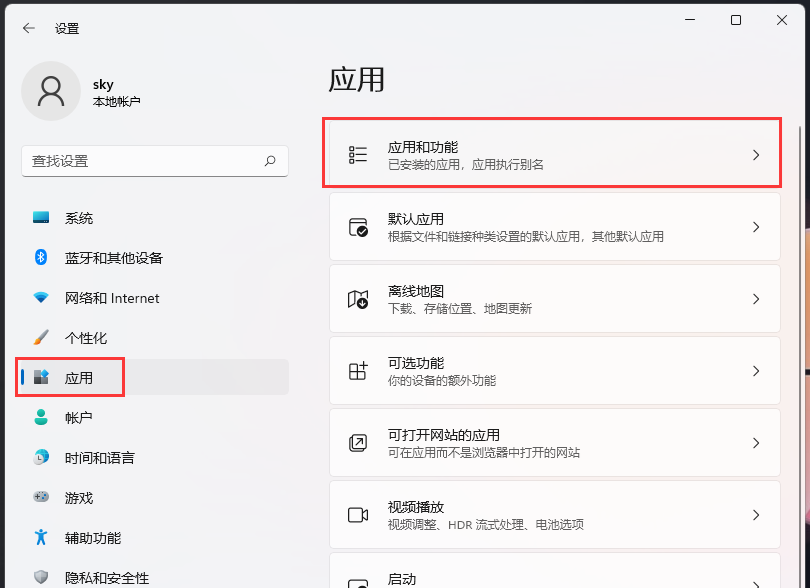Click the sky user avatar icon
Image resolution: width=810 pixels, height=588 pixels.
coord(50,91)
